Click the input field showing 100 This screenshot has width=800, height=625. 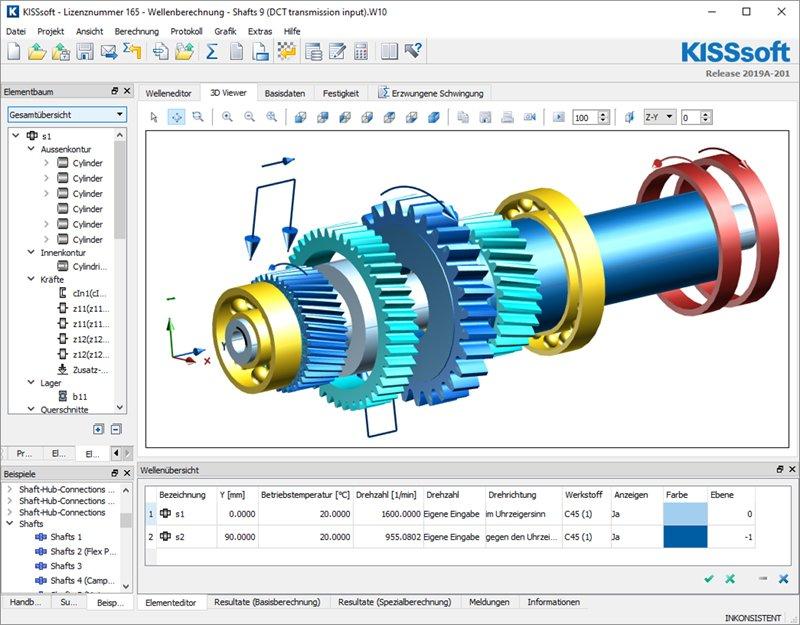(584, 117)
